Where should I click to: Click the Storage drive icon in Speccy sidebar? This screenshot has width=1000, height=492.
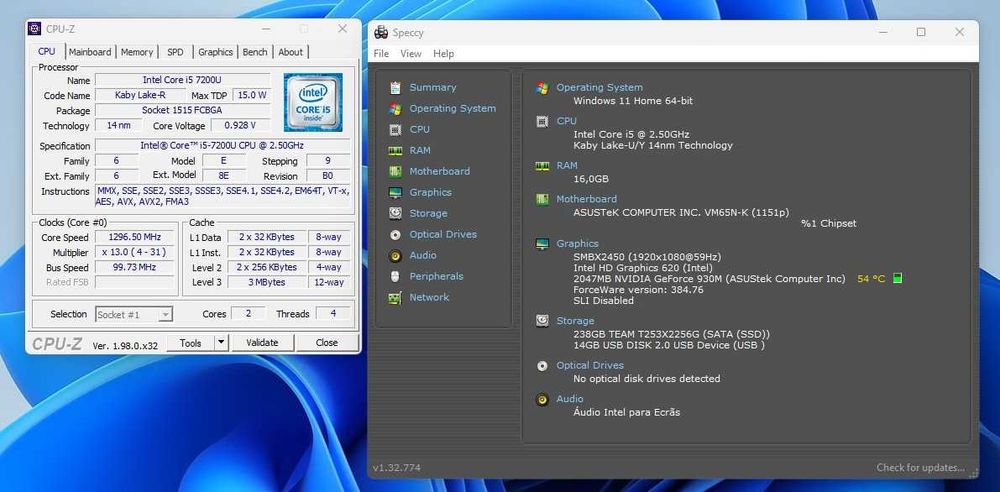pos(395,213)
